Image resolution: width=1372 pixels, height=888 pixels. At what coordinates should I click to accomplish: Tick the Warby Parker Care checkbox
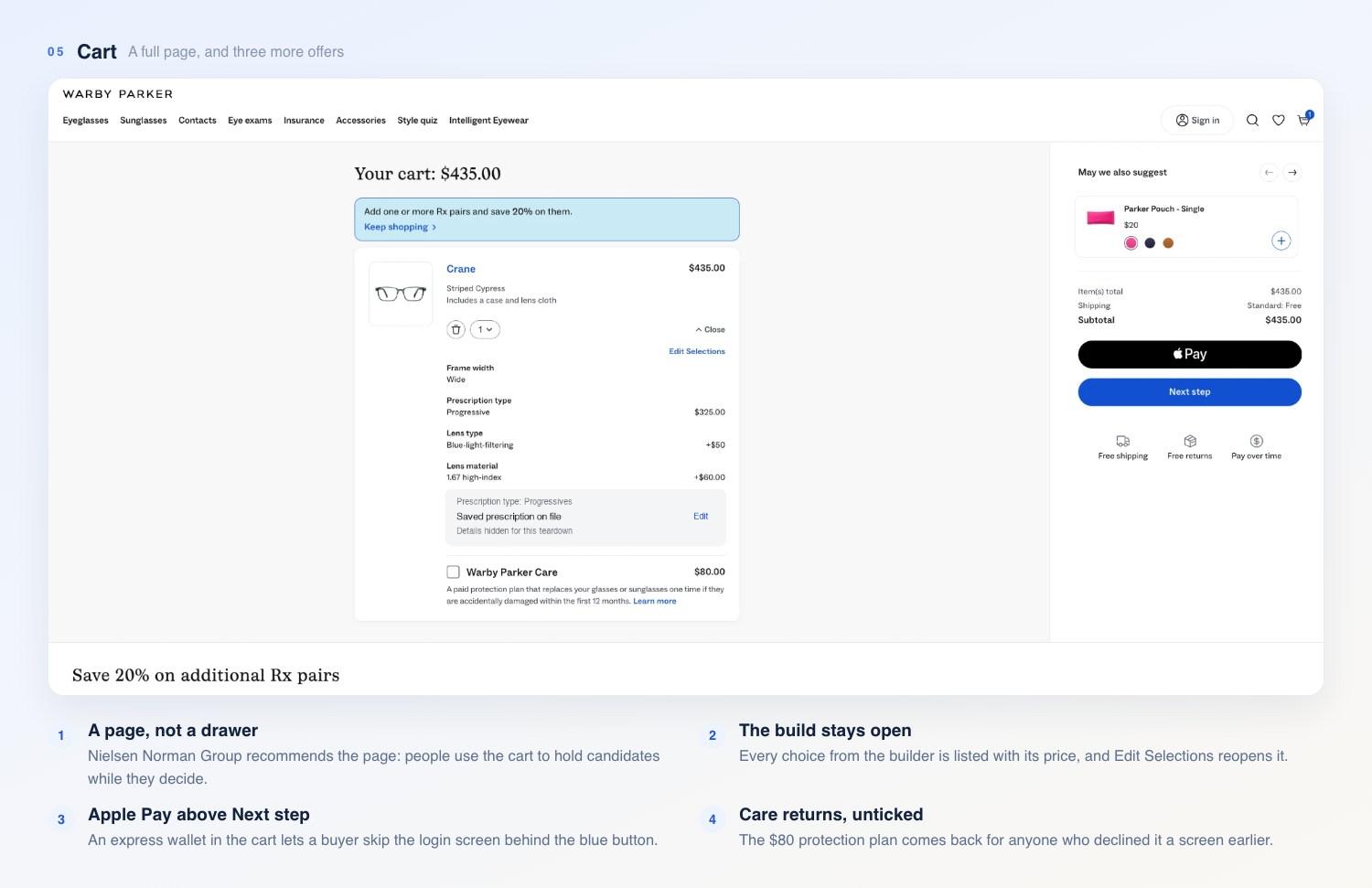(x=453, y=572)
